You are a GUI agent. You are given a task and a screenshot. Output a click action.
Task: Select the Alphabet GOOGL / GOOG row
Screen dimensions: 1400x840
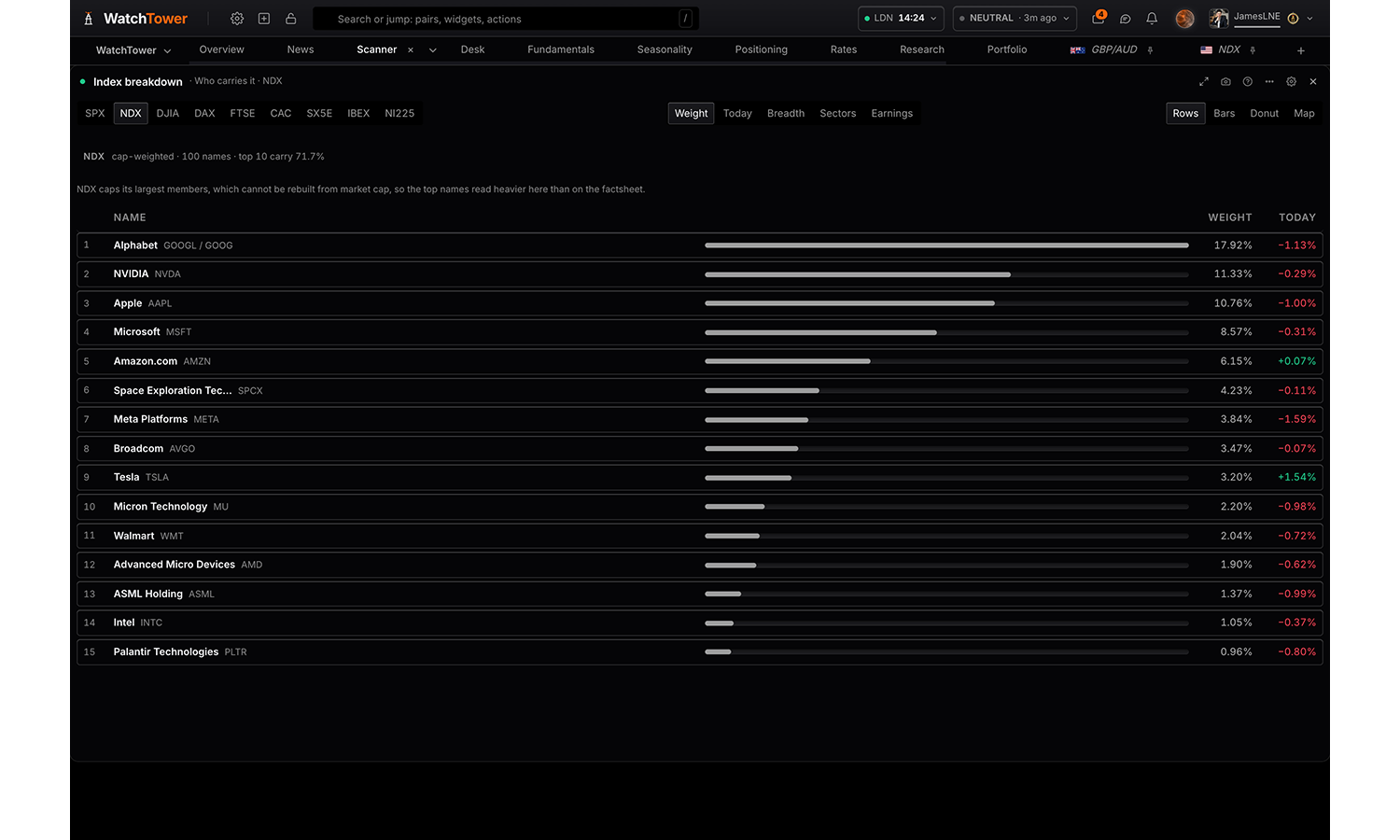[700, 245]
